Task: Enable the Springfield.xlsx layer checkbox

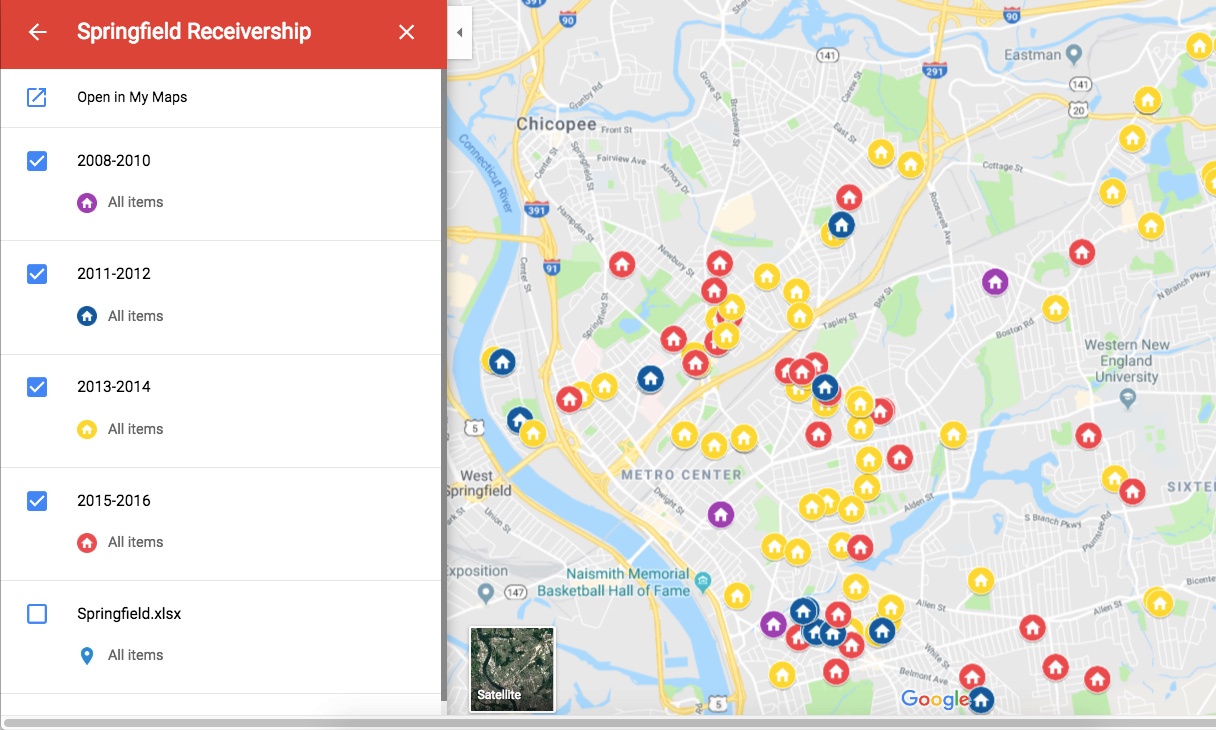Action: [37, 614]
